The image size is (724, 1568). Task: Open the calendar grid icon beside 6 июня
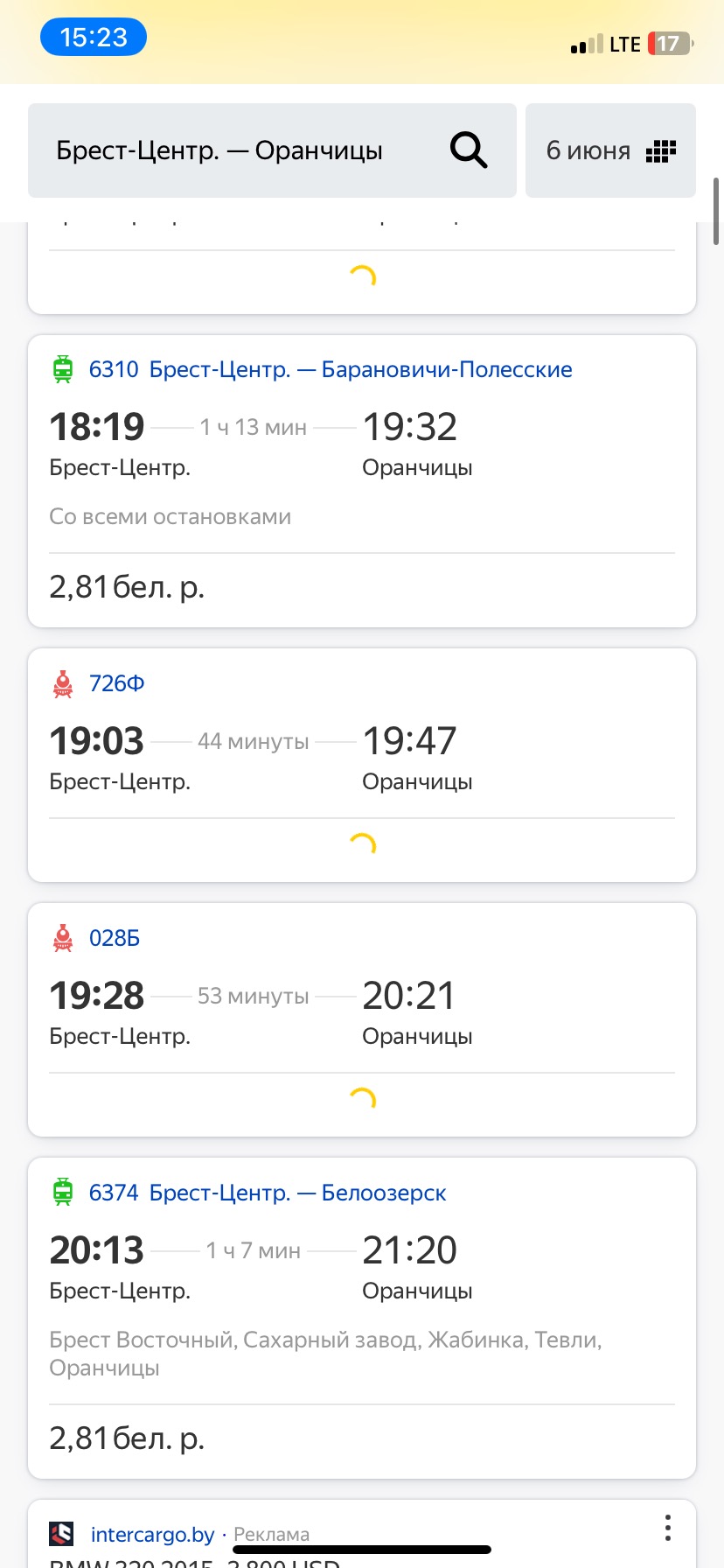[661, 151]
